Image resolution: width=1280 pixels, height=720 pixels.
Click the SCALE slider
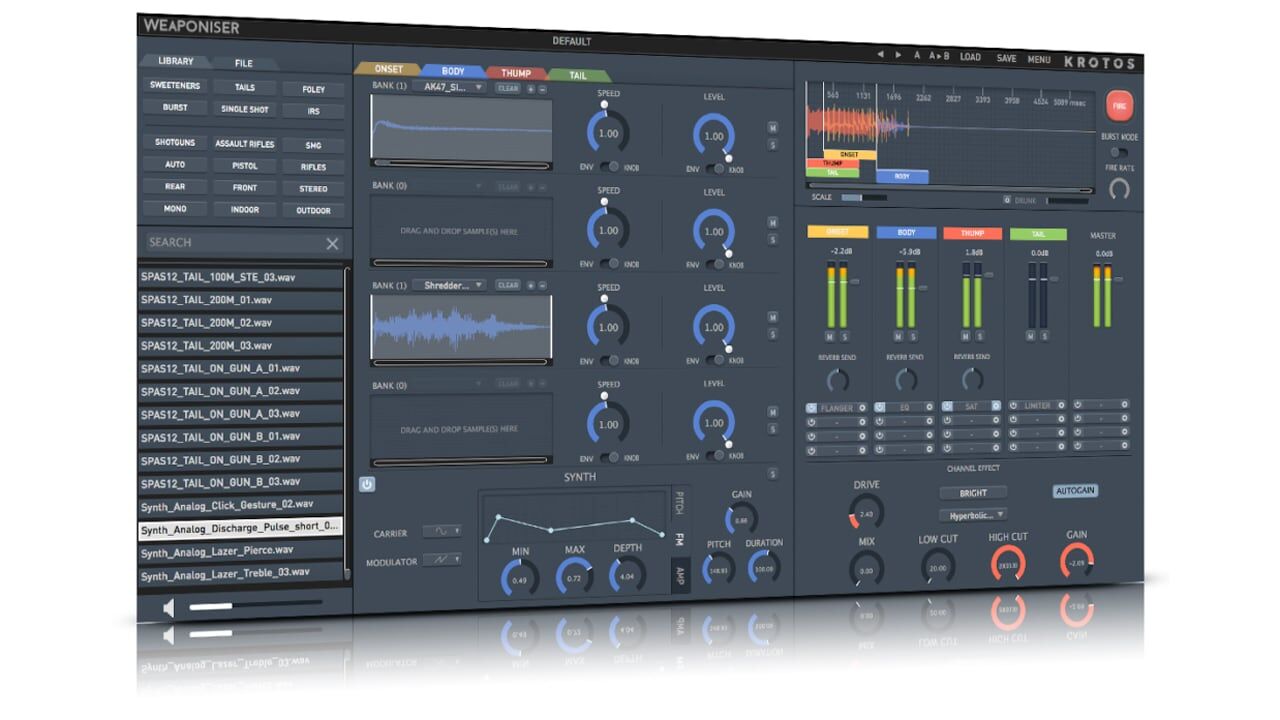[x=863, y=198]
